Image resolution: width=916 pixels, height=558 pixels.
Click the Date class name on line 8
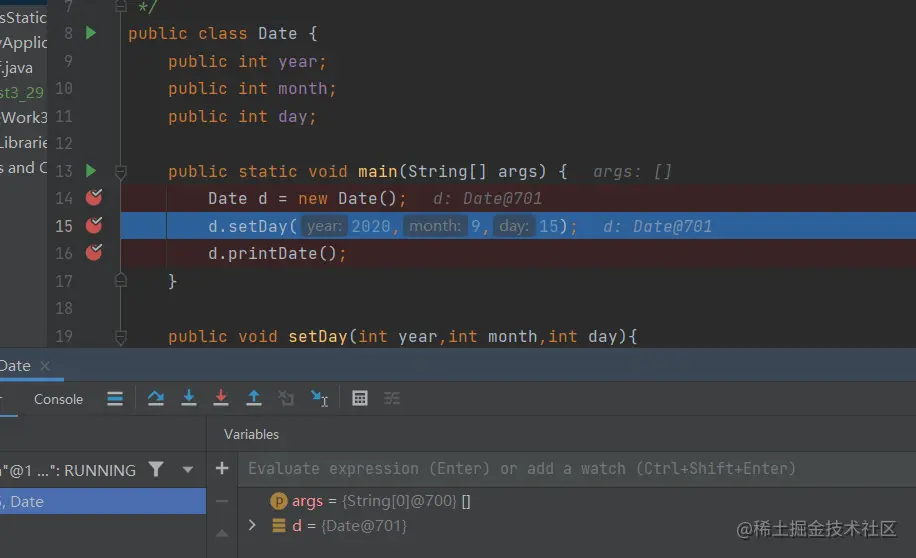[277, 33]
